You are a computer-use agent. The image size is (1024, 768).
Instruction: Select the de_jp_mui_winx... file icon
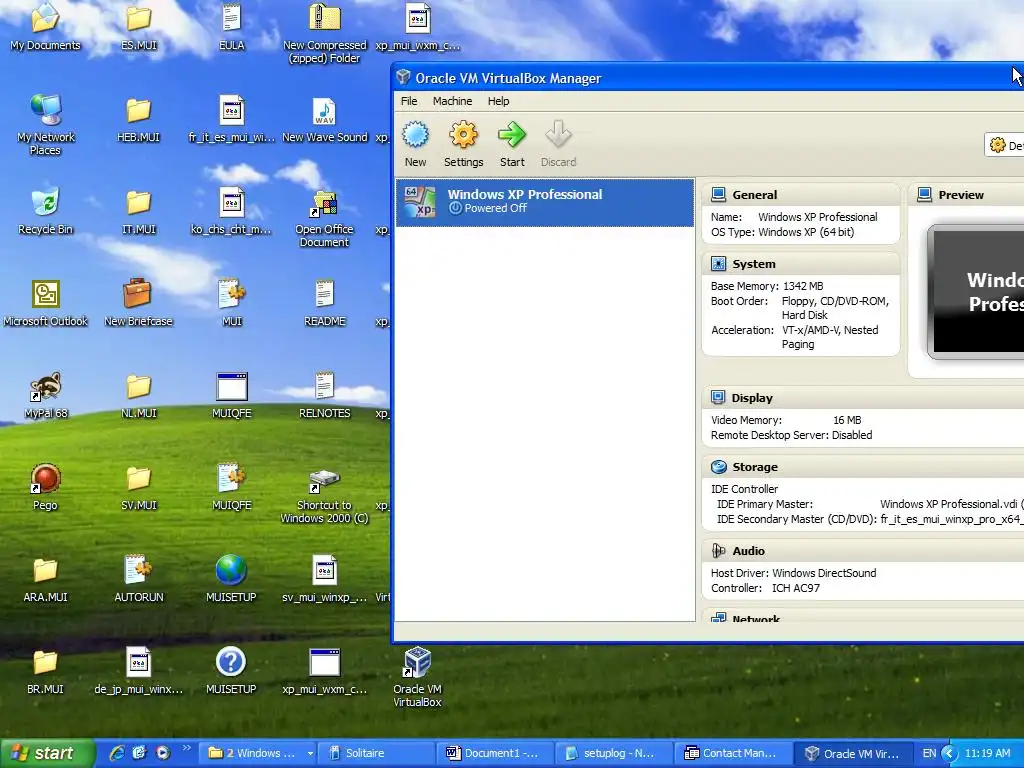138,670
